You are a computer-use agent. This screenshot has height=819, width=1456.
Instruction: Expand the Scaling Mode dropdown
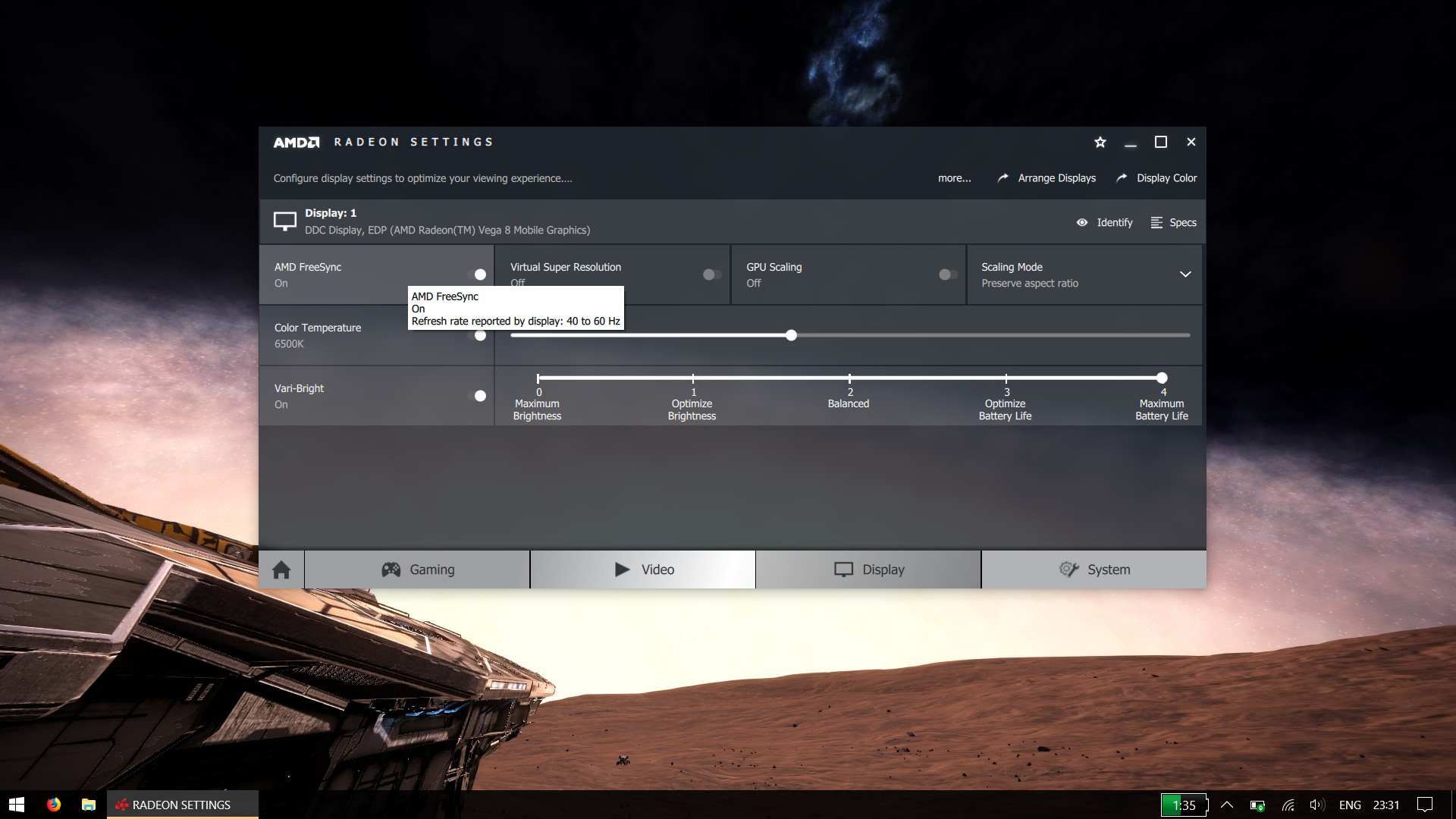tap(1185, 275)
